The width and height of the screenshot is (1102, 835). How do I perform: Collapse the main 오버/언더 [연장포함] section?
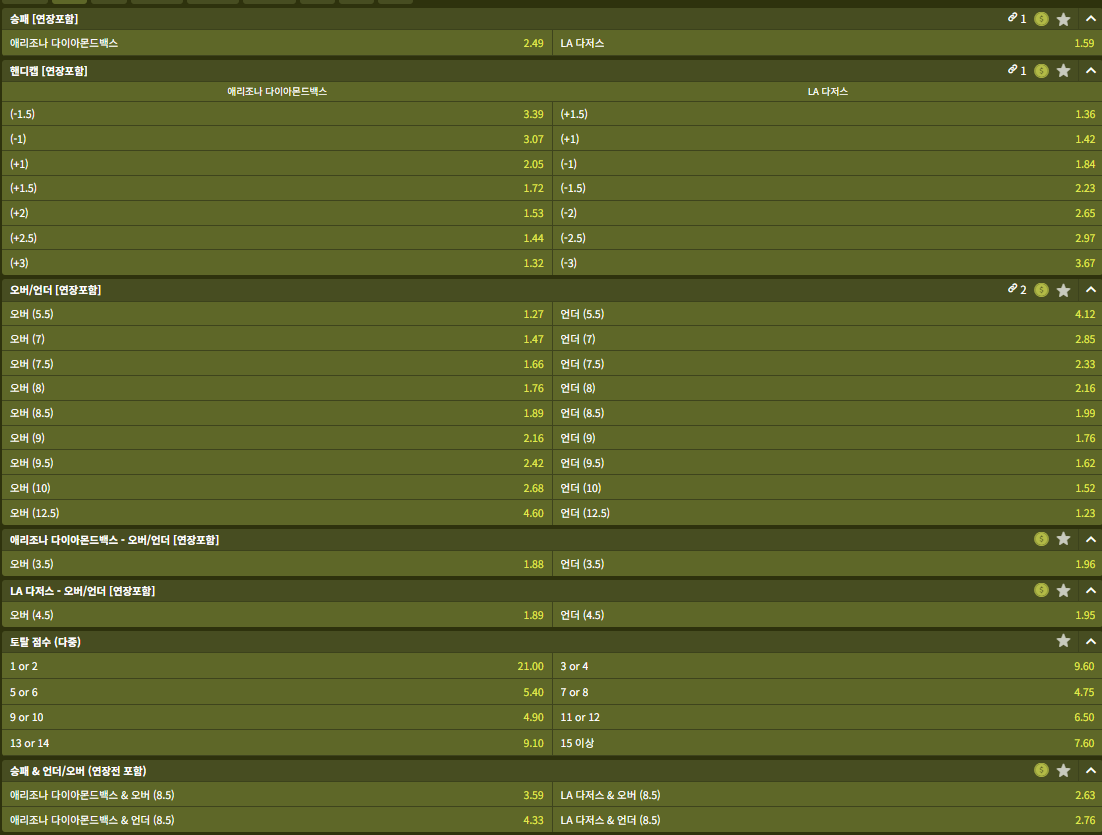(x=1091, y=290)
